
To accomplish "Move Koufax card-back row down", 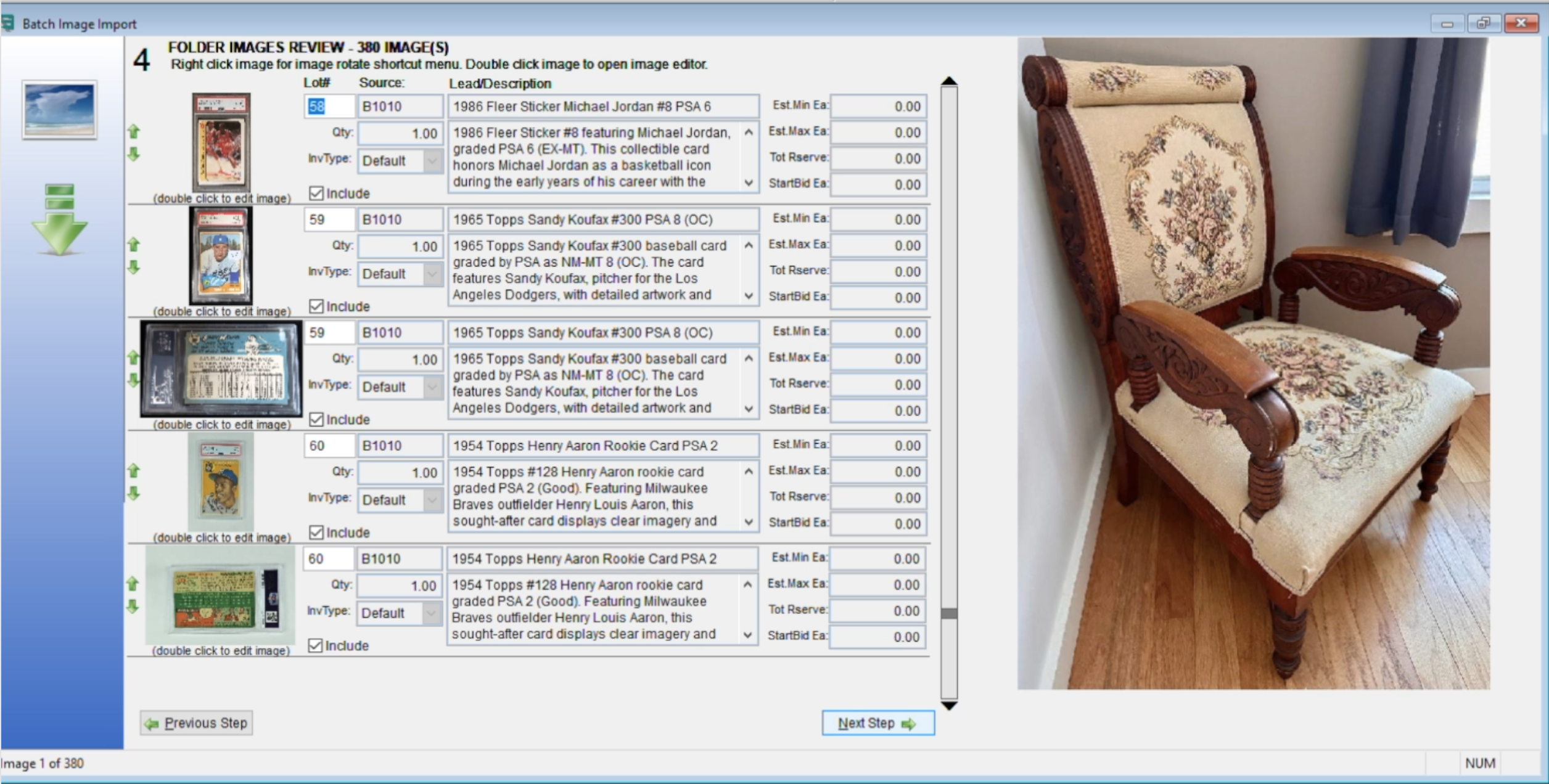I will [133, 380].
